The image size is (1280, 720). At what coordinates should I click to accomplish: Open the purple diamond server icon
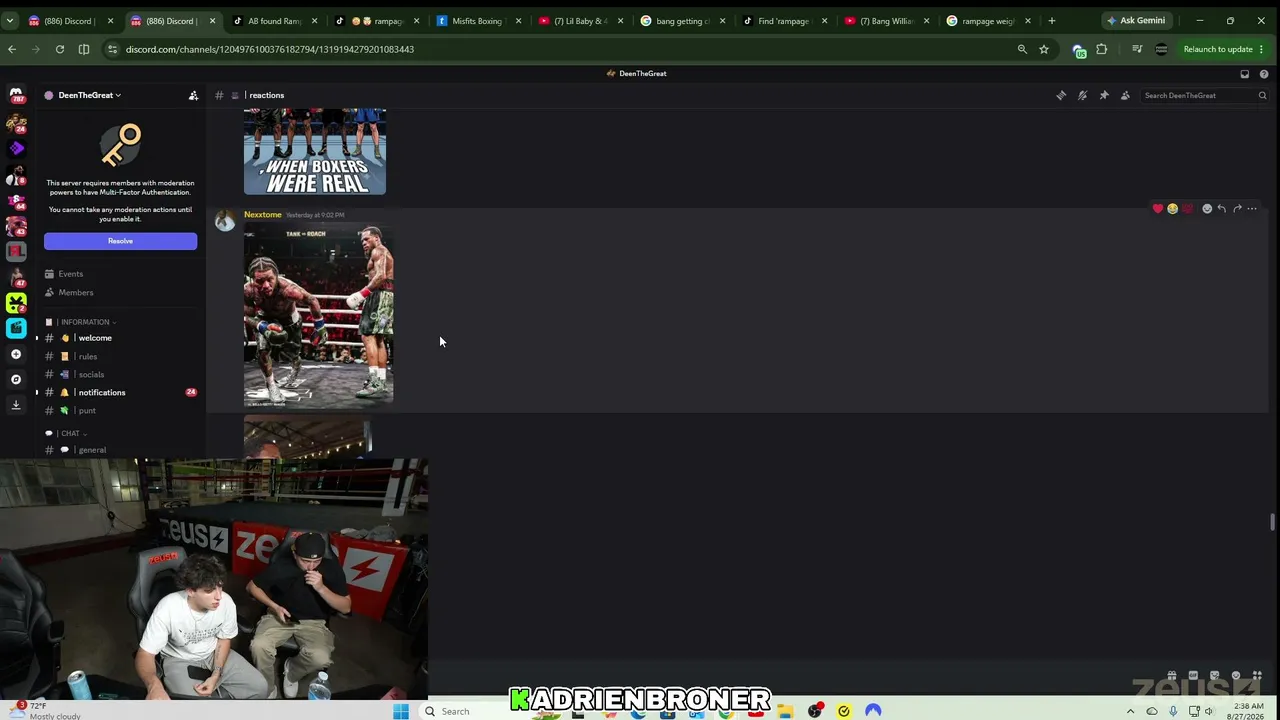pyautogui.click(x=16, y=148)
